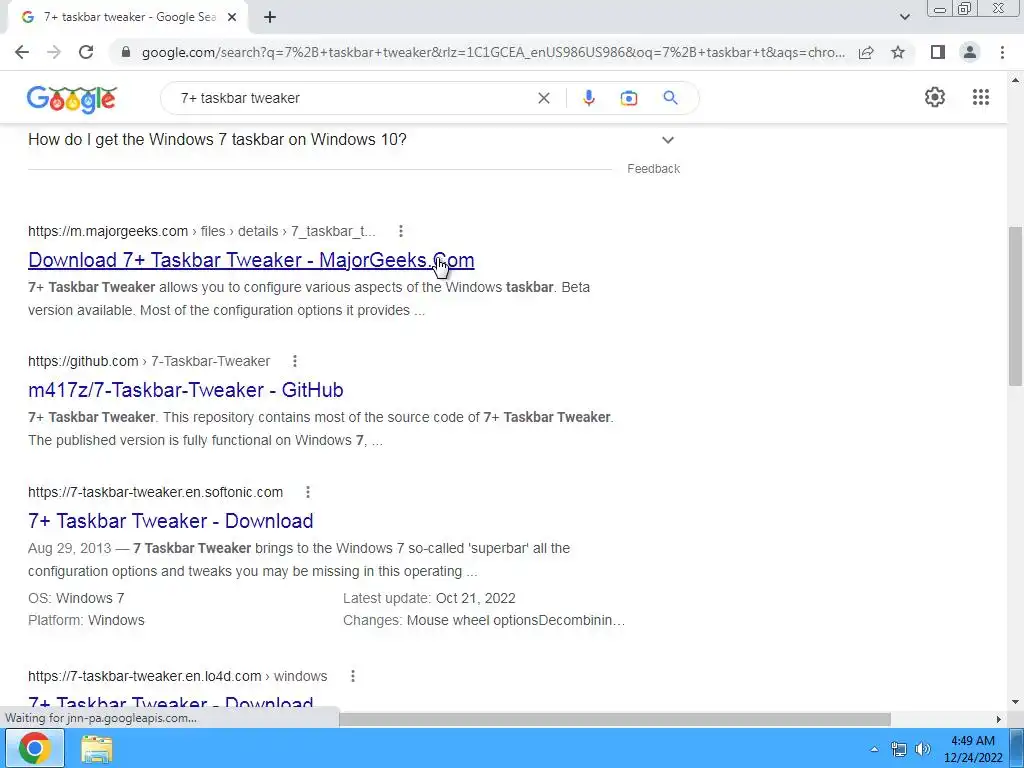Go back using the browser back arrow

point(22,52)
